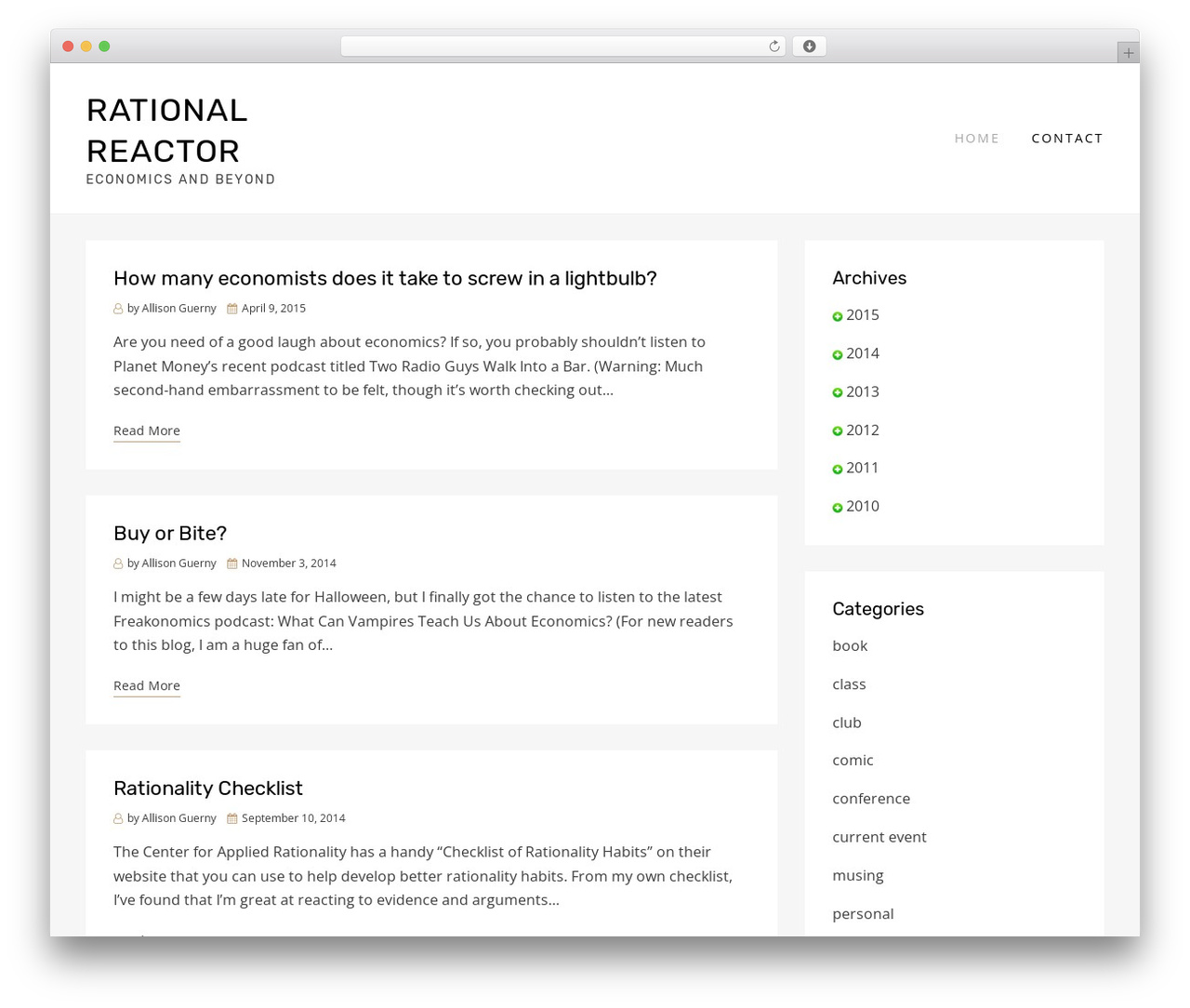
Task: Click the April 9, 2015 date
Action: [273, 309]
